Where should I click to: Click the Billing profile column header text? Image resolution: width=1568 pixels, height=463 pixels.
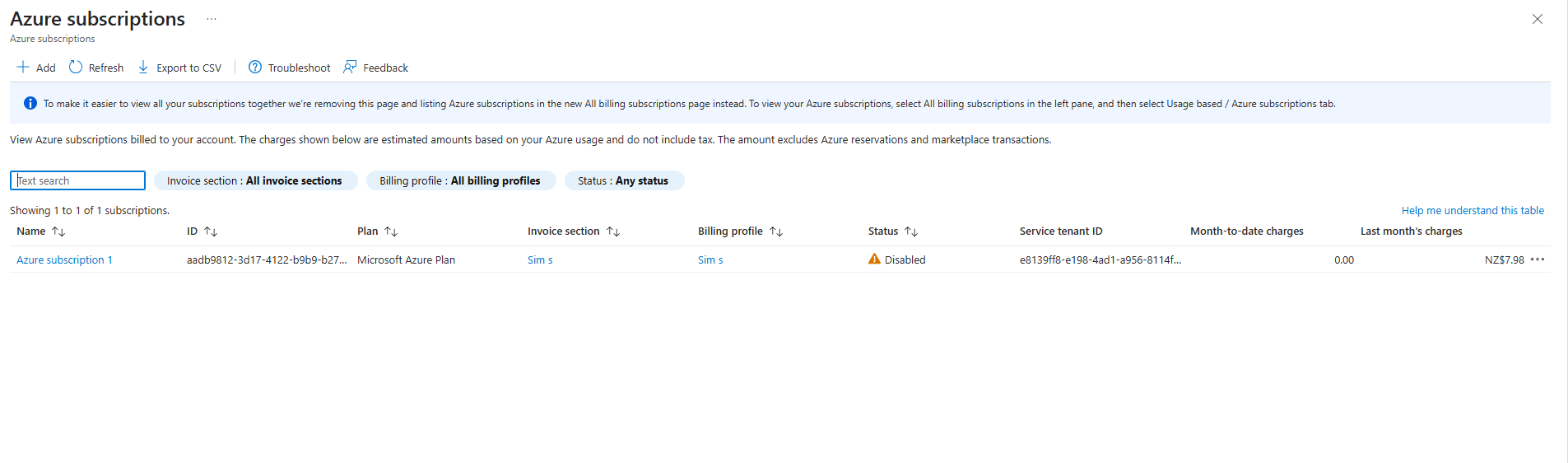[x=730, y=231]
